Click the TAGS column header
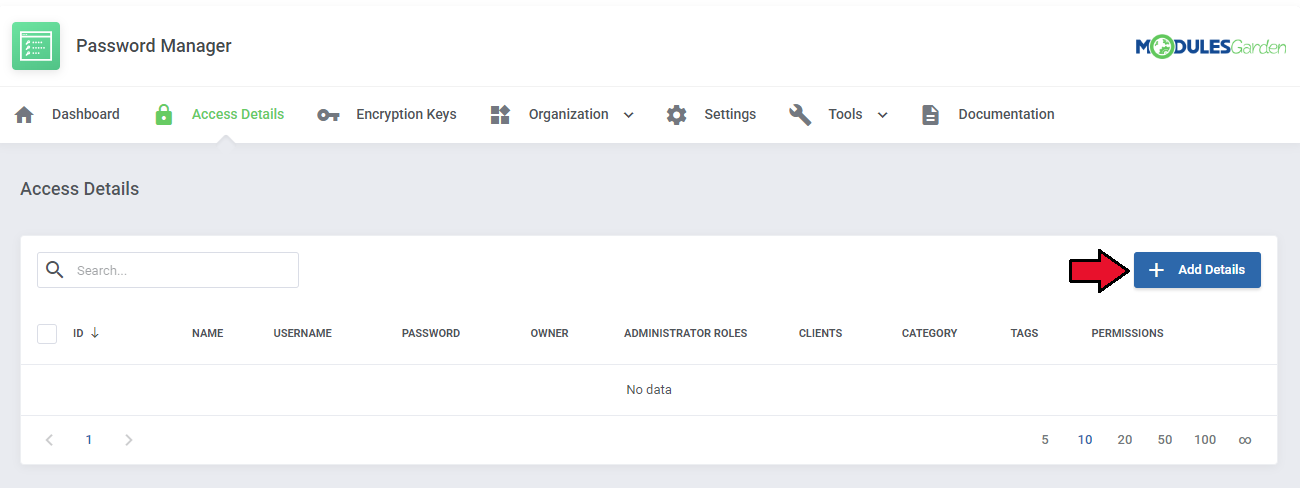 tap(1024, 333)
